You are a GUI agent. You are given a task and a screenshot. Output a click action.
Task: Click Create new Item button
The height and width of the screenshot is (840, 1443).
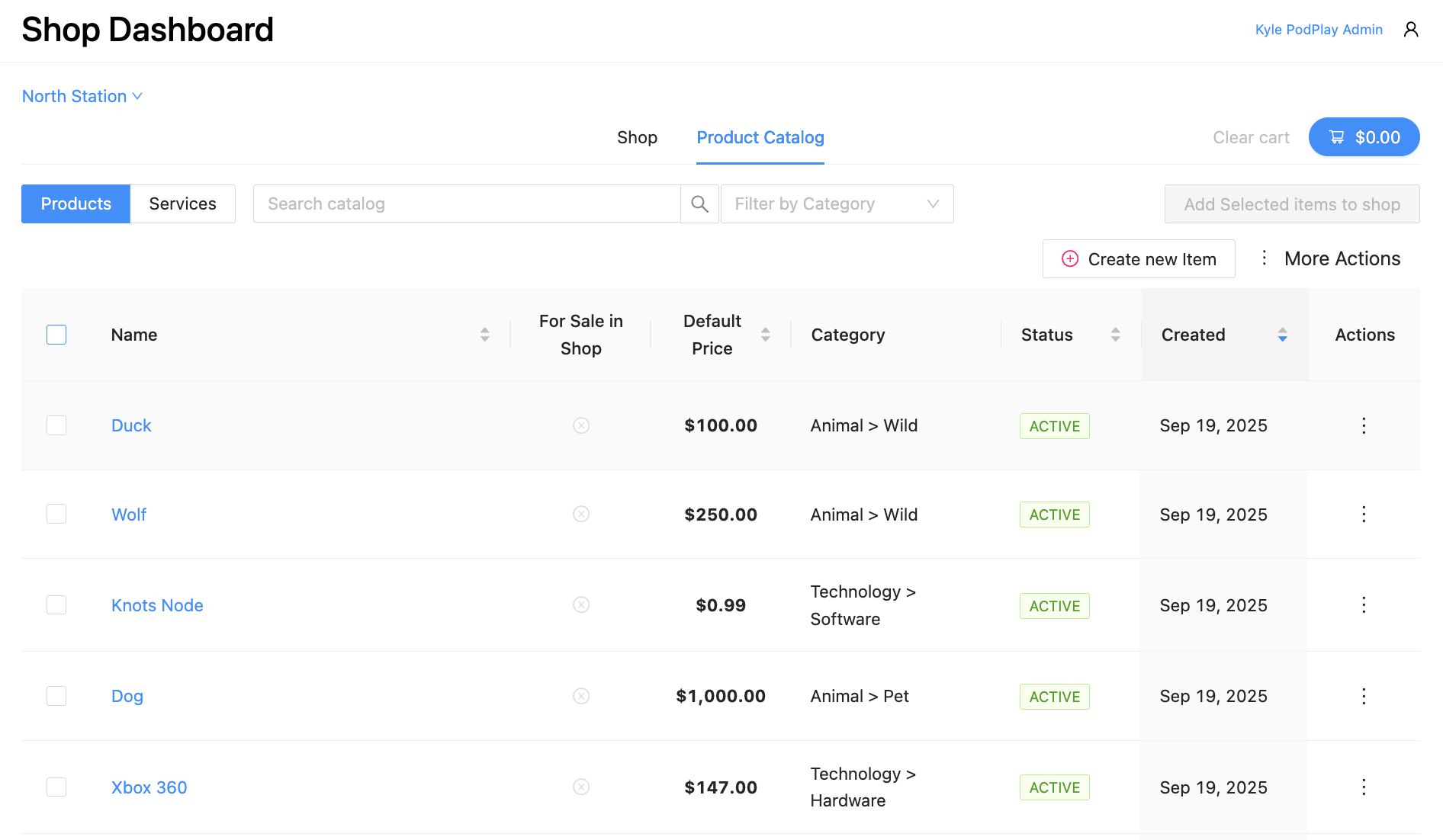(x=1139, y=259)
